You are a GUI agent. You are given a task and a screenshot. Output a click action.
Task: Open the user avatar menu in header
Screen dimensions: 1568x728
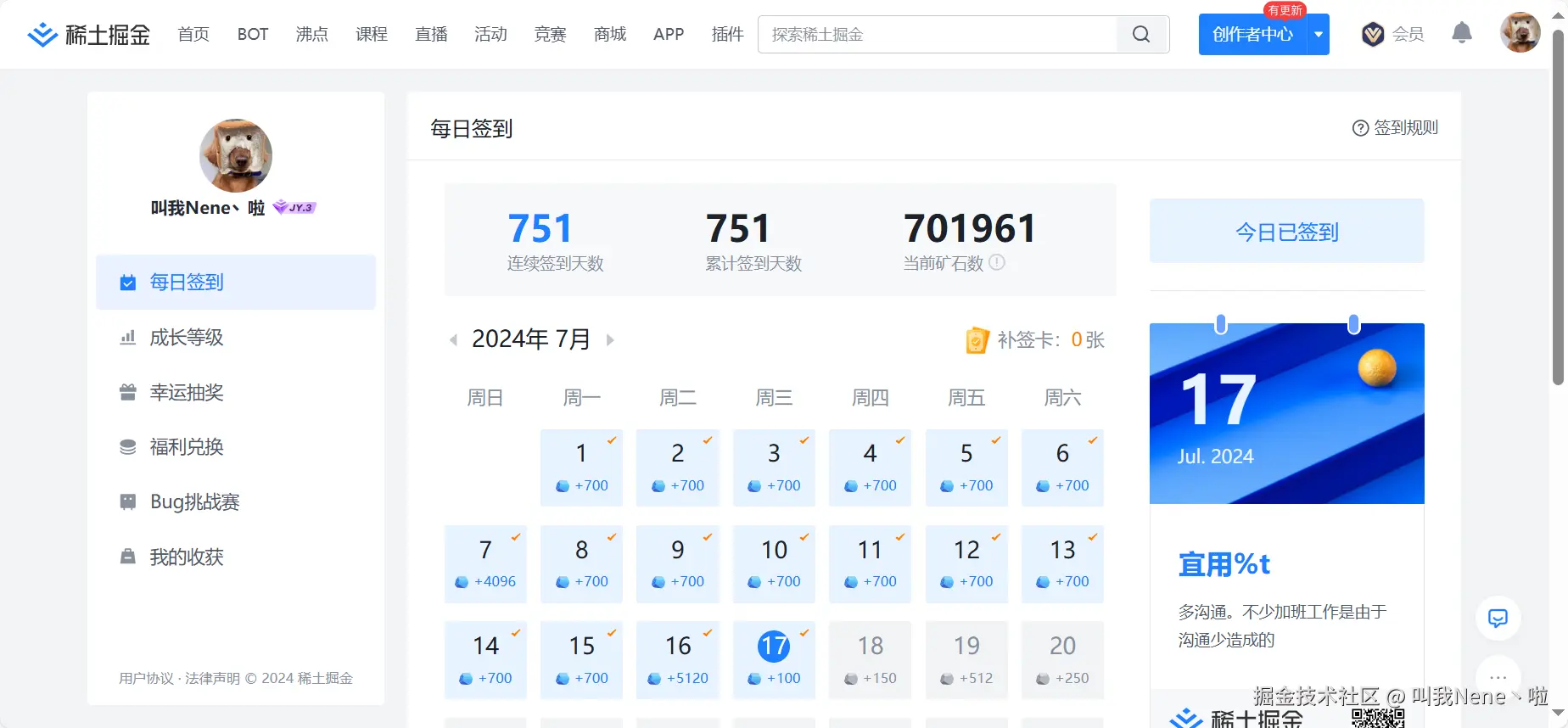[1520, 33]
